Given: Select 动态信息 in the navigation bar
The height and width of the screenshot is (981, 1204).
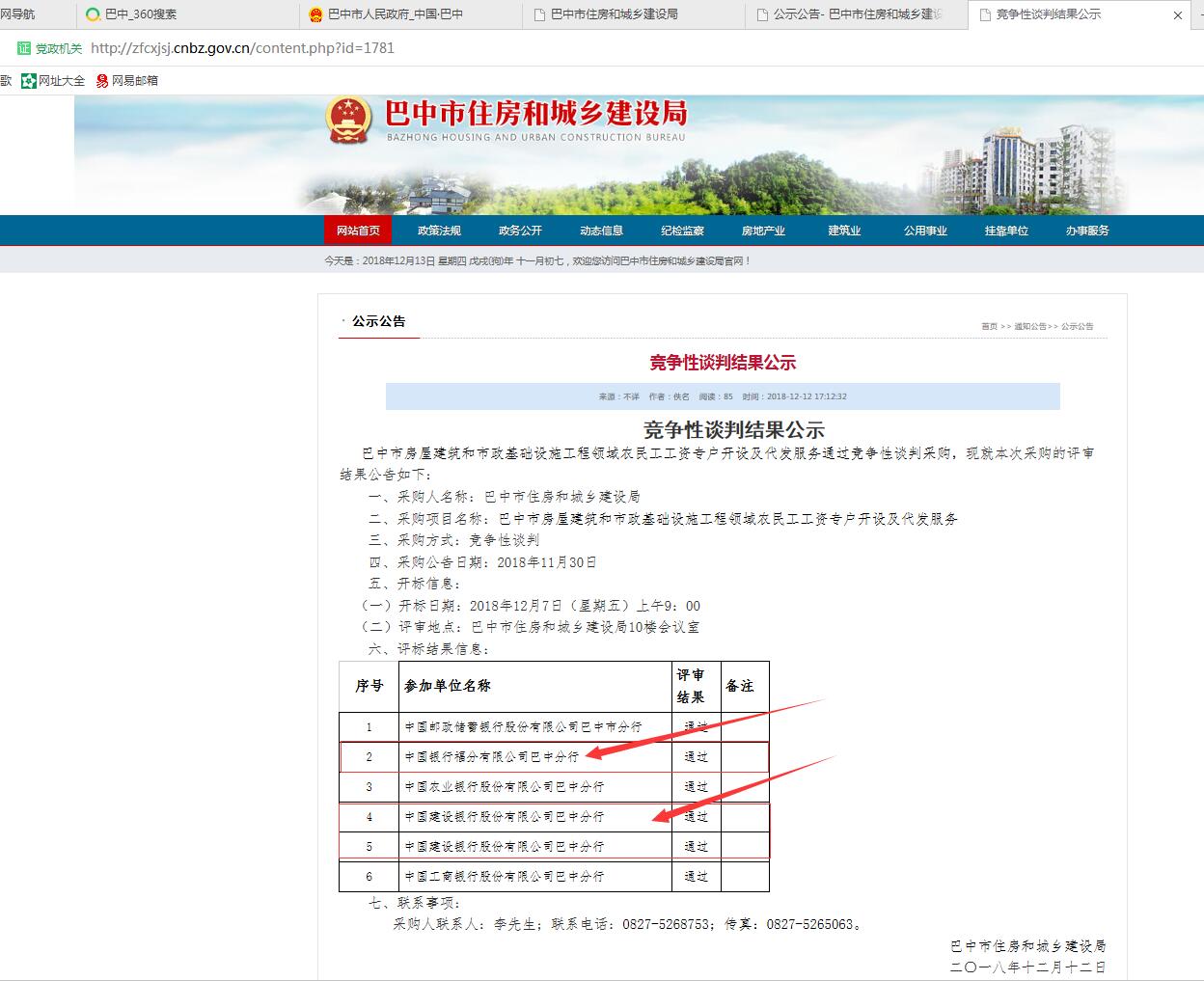Looking at the screenshot, I should pyautogui.click(x=601, y=231).
